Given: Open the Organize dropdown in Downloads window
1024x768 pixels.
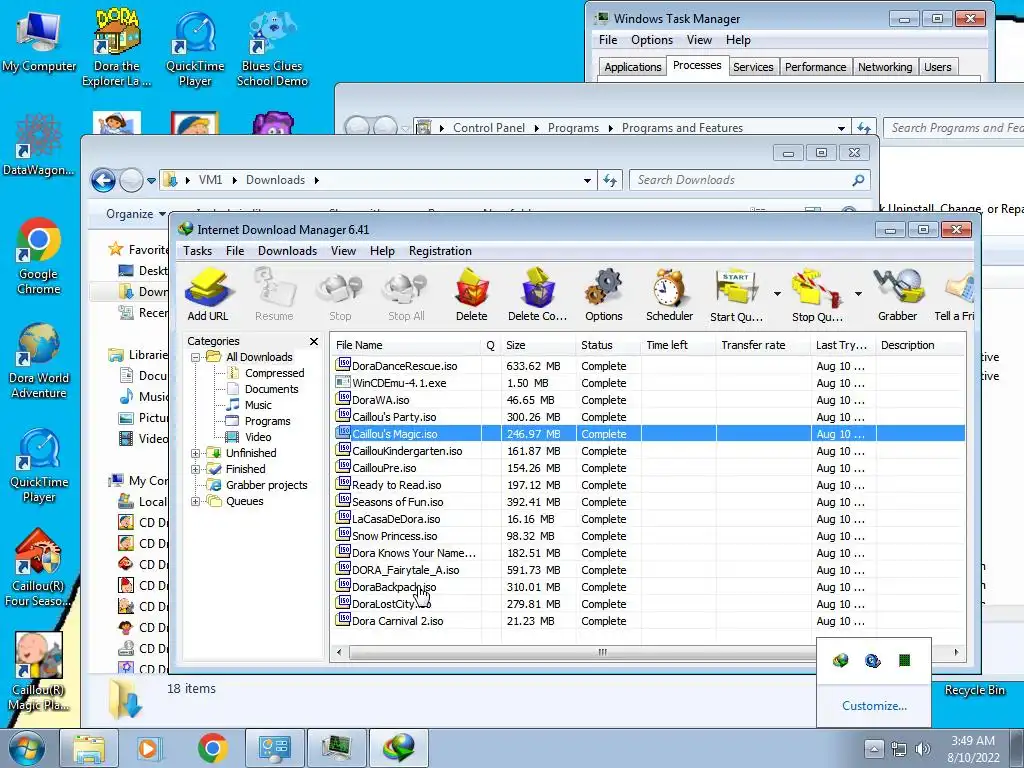Looking at the screenshot, I should point(136,214).
